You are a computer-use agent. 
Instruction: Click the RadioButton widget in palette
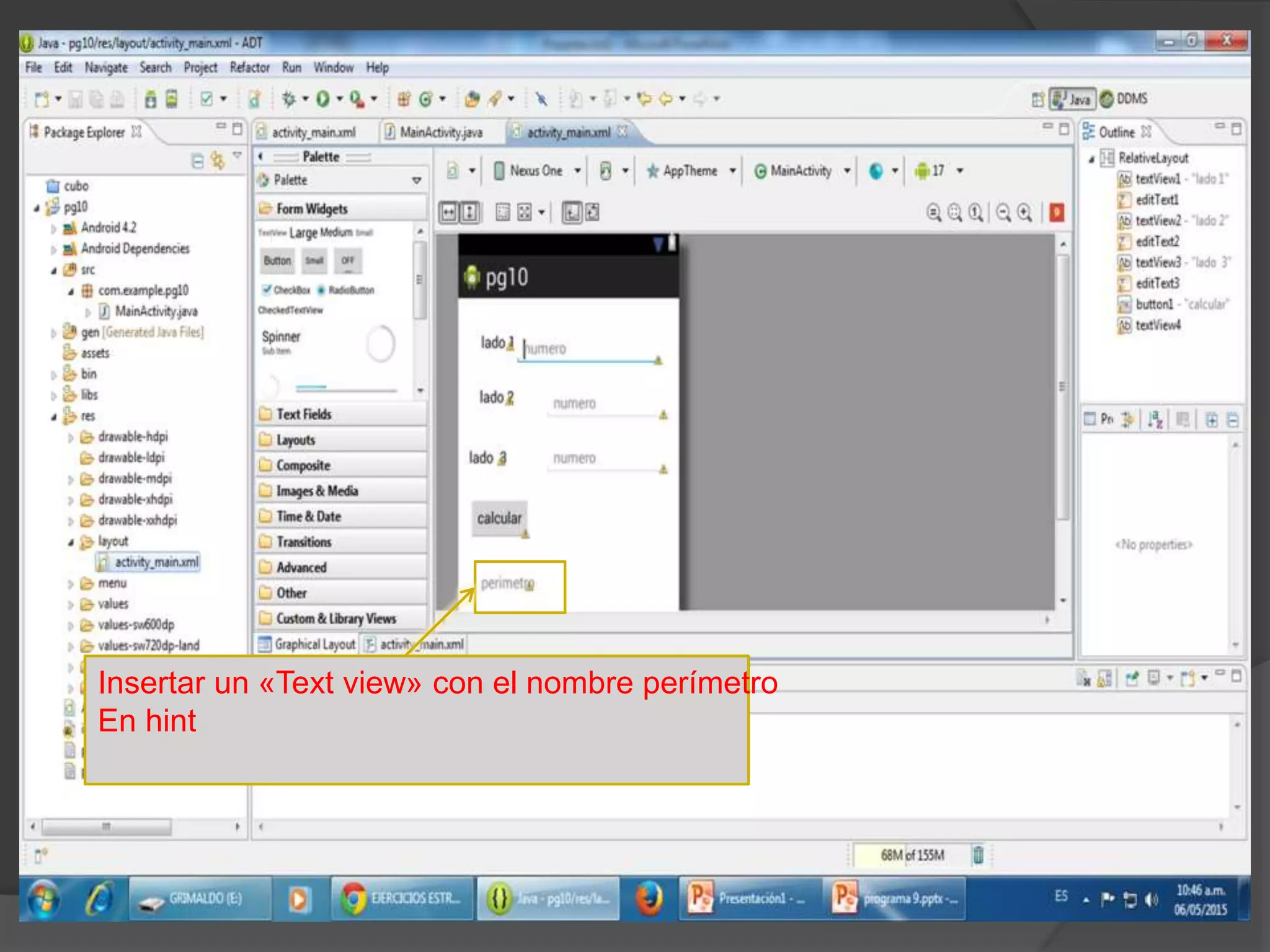tap(346, 290)
